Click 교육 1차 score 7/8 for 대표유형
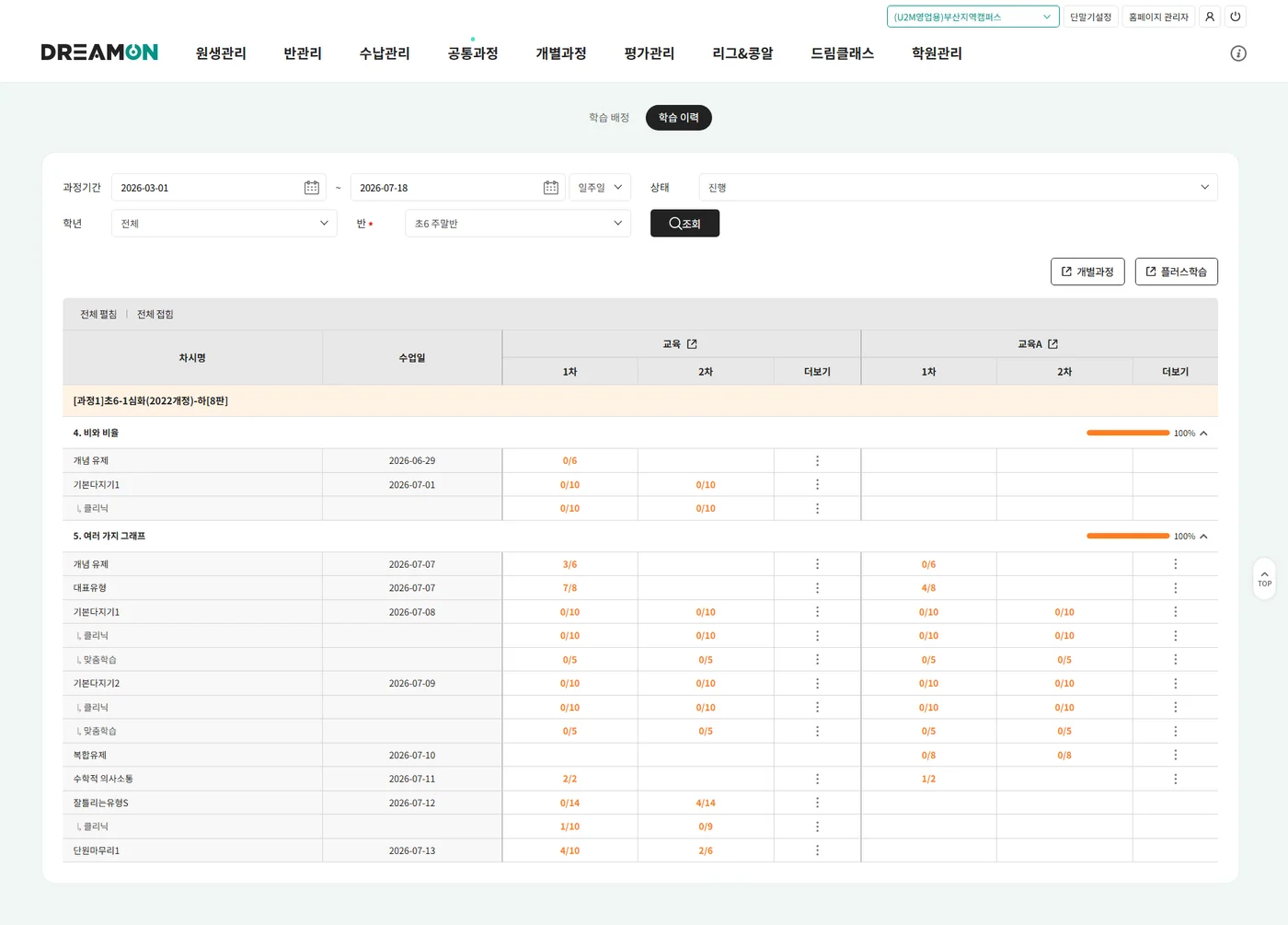The image size is (1288, 925). point(570,588)
